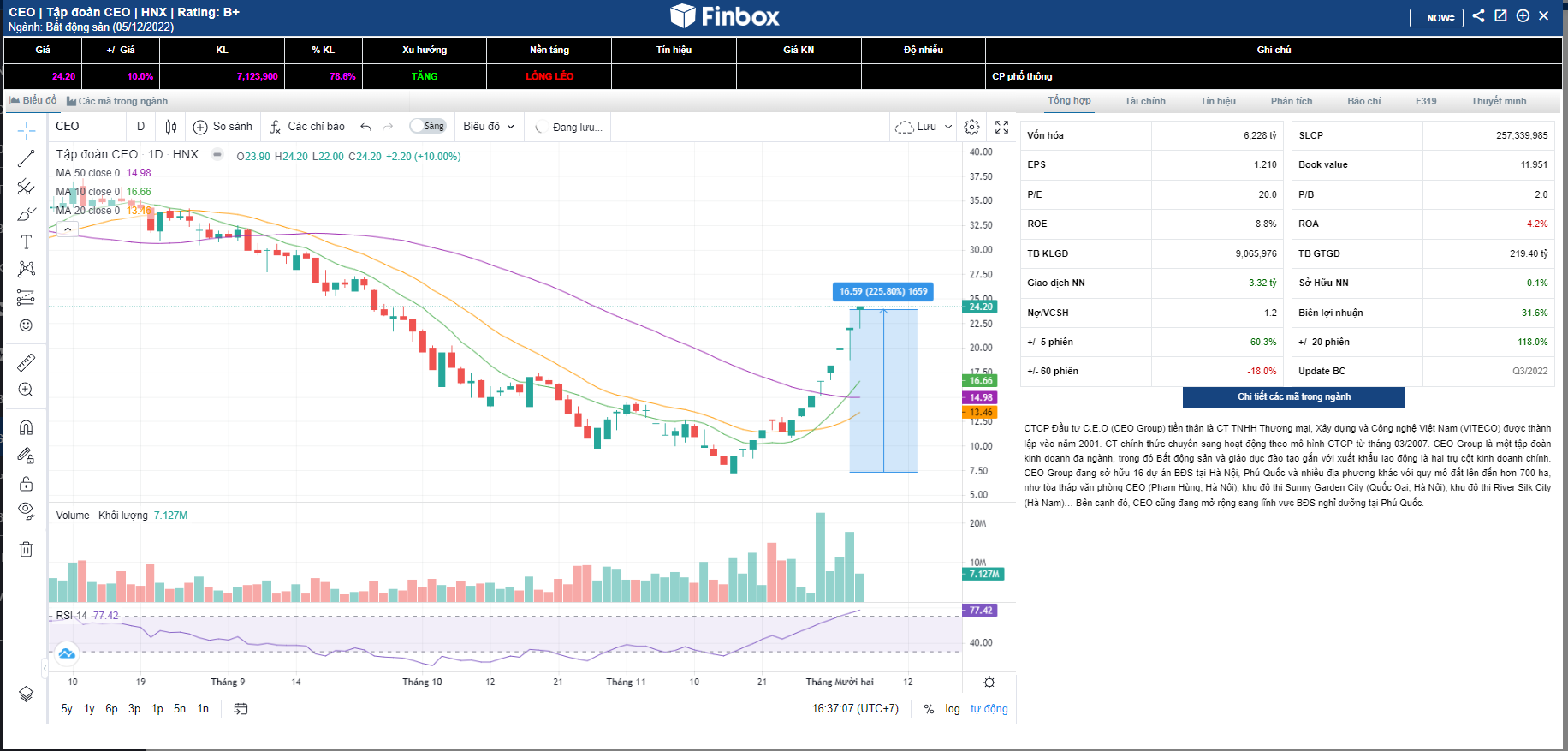Screen dimensions: 1568x751
Task: Collapse the left drawing toolbar arrow
Action: 45,667
